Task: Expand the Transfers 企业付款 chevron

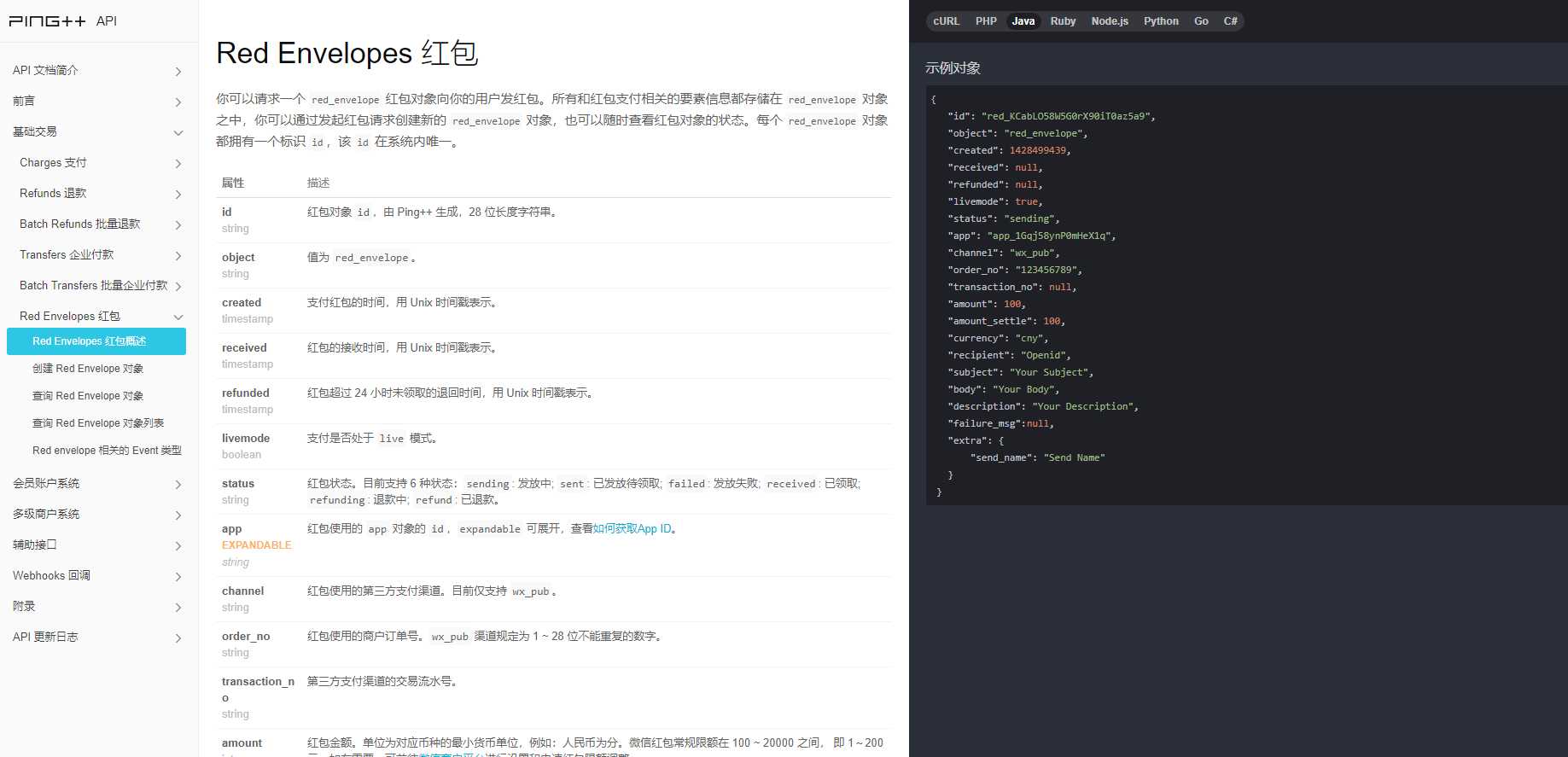Action: [x=178, y=256]
